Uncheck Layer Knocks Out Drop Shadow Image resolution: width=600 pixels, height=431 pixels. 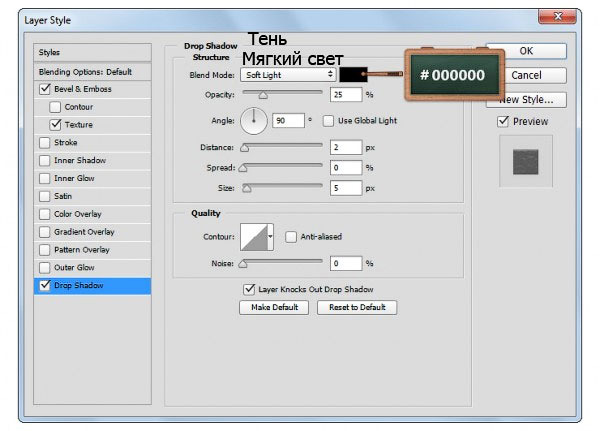pyautogui.click(x=249, y=289)
